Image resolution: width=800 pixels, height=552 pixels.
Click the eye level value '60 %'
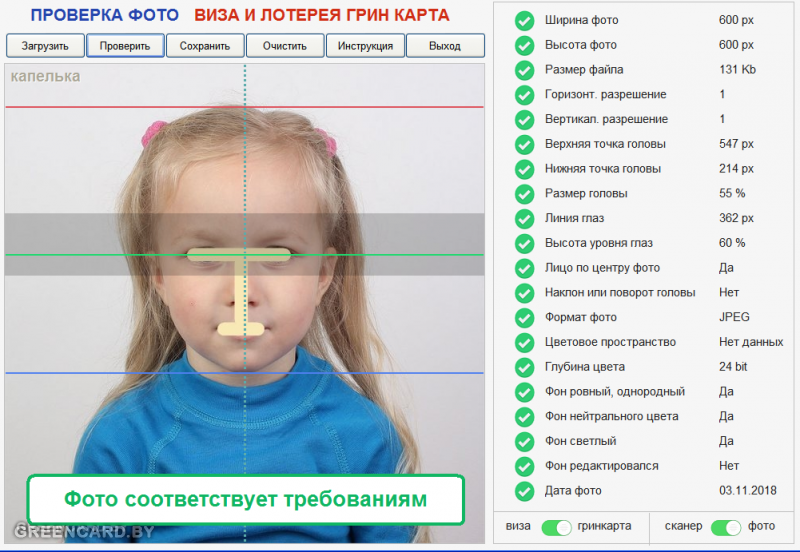coord(732,243)
